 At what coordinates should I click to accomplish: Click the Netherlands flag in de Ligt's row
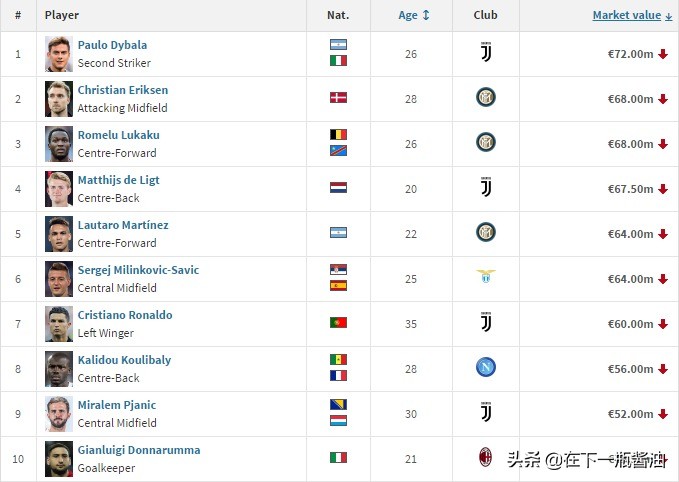point(338,188)
